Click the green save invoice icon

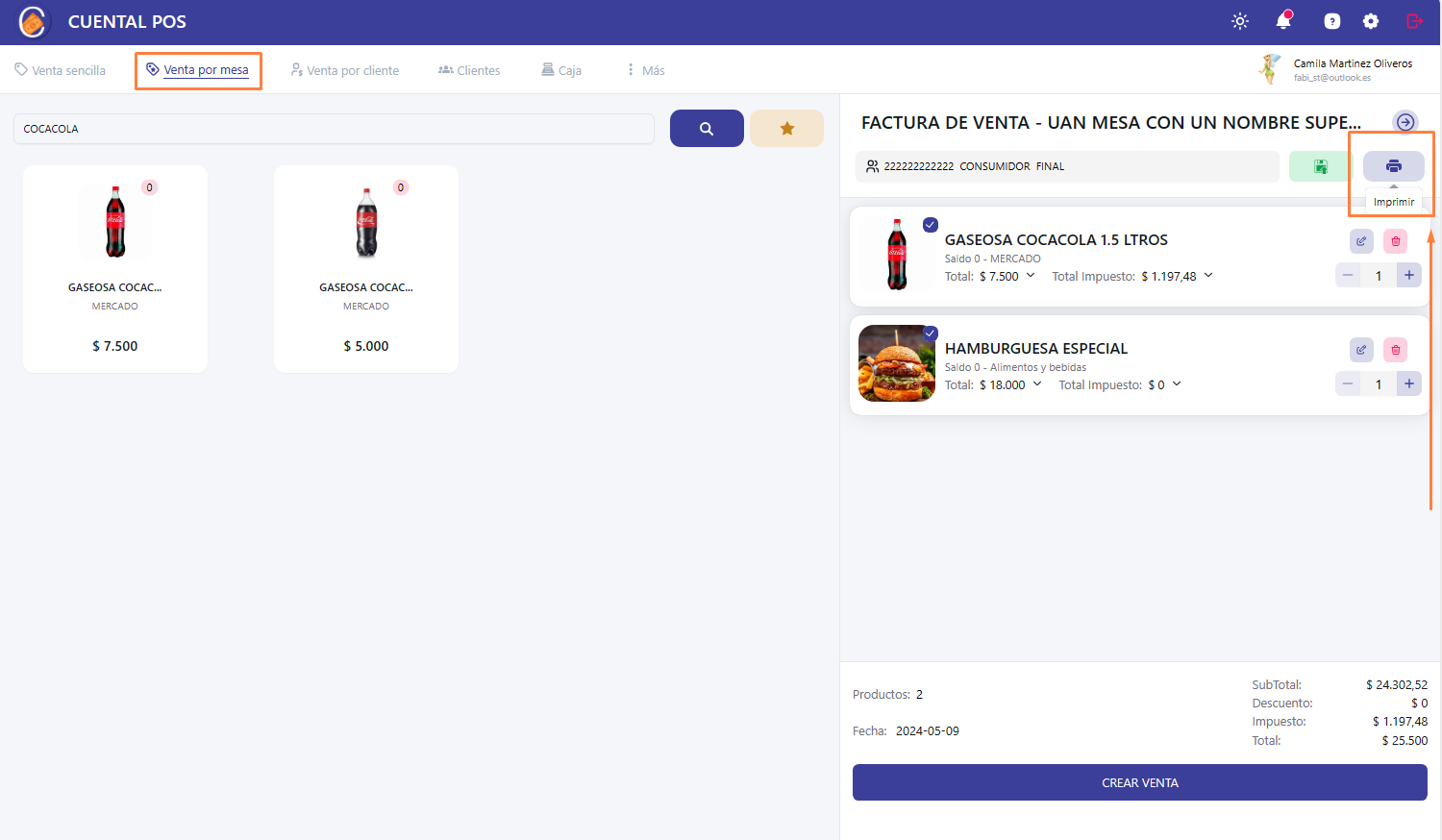1321,166
